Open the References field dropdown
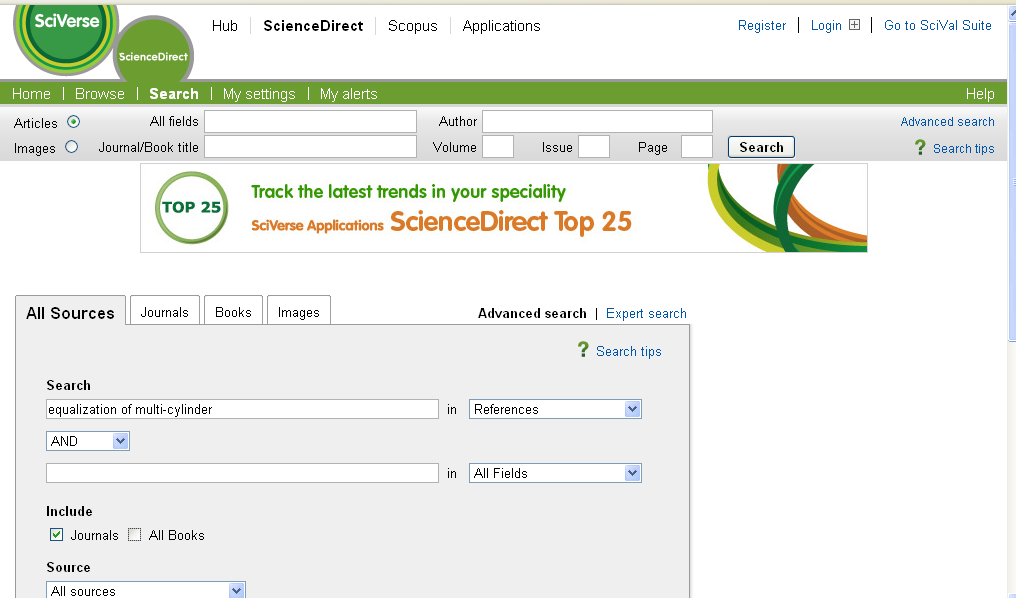The image size is (1016, 598). (x=555, y=409)
